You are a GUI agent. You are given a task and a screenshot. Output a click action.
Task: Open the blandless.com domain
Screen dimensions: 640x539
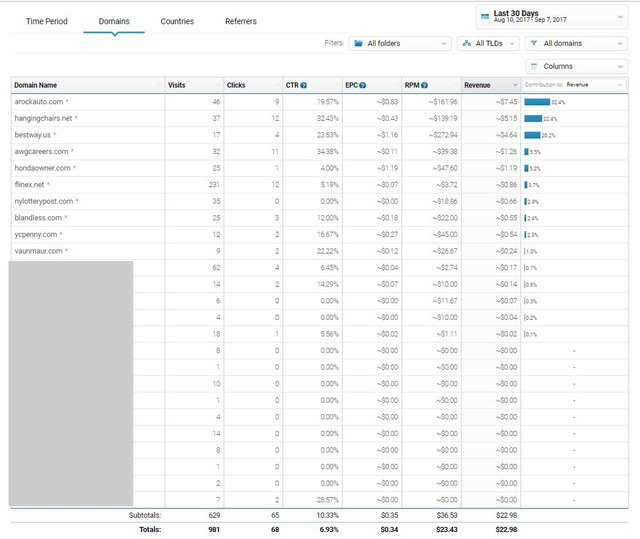38,218
